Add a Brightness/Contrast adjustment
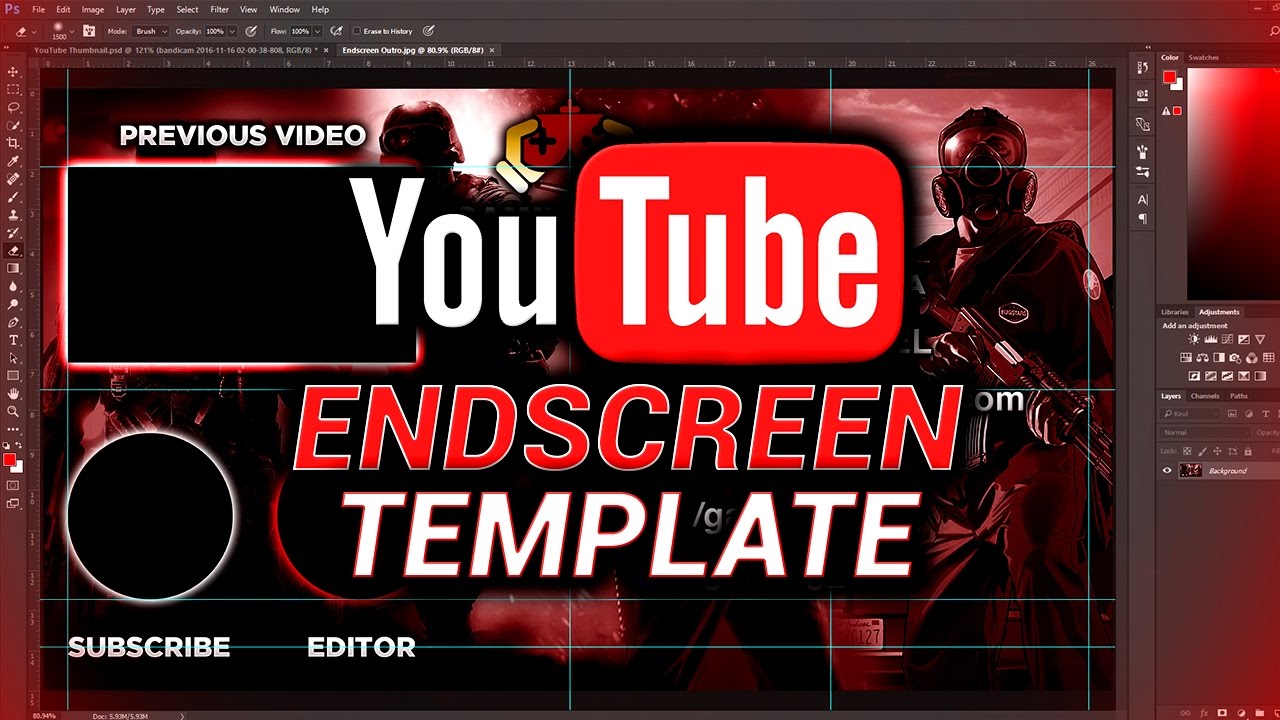Screen dimensions: 1280x720 tap(1194, 340)
